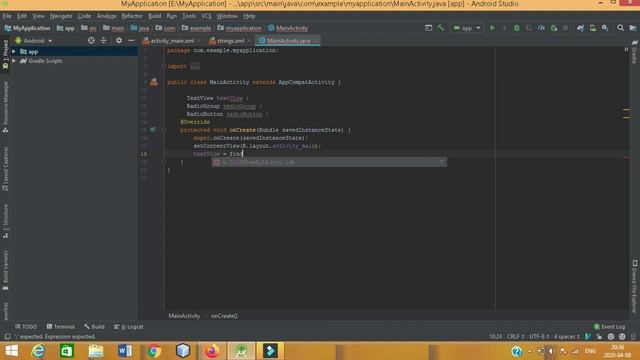The width and height of the screenshot is (640, 360).
Task: Expand the collapsed import statements
Action: point(195,66)
